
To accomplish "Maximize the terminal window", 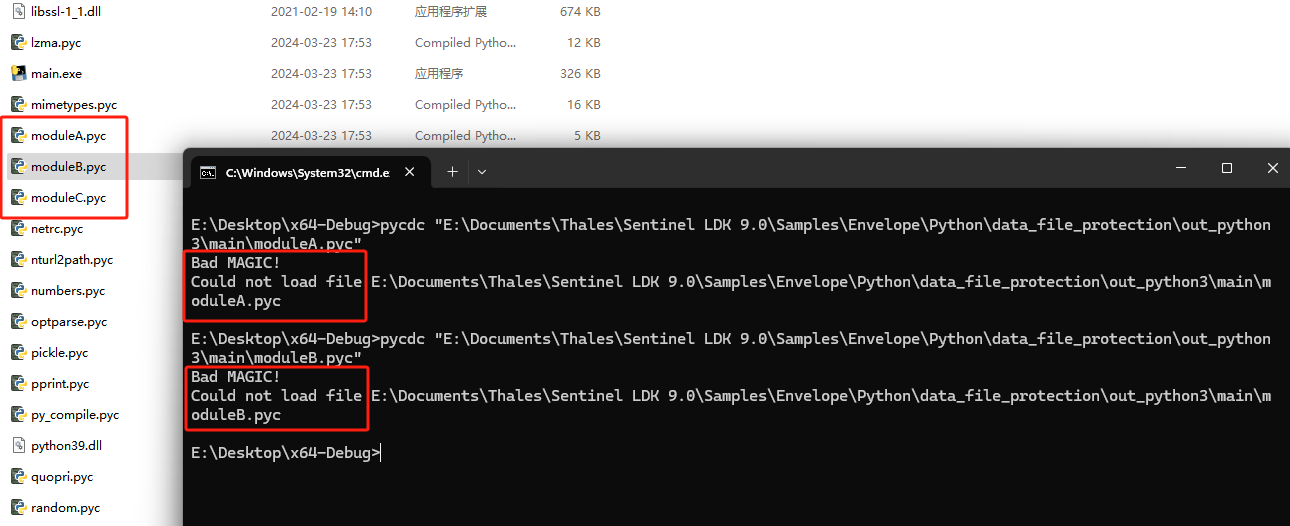I will (1227, 168).
